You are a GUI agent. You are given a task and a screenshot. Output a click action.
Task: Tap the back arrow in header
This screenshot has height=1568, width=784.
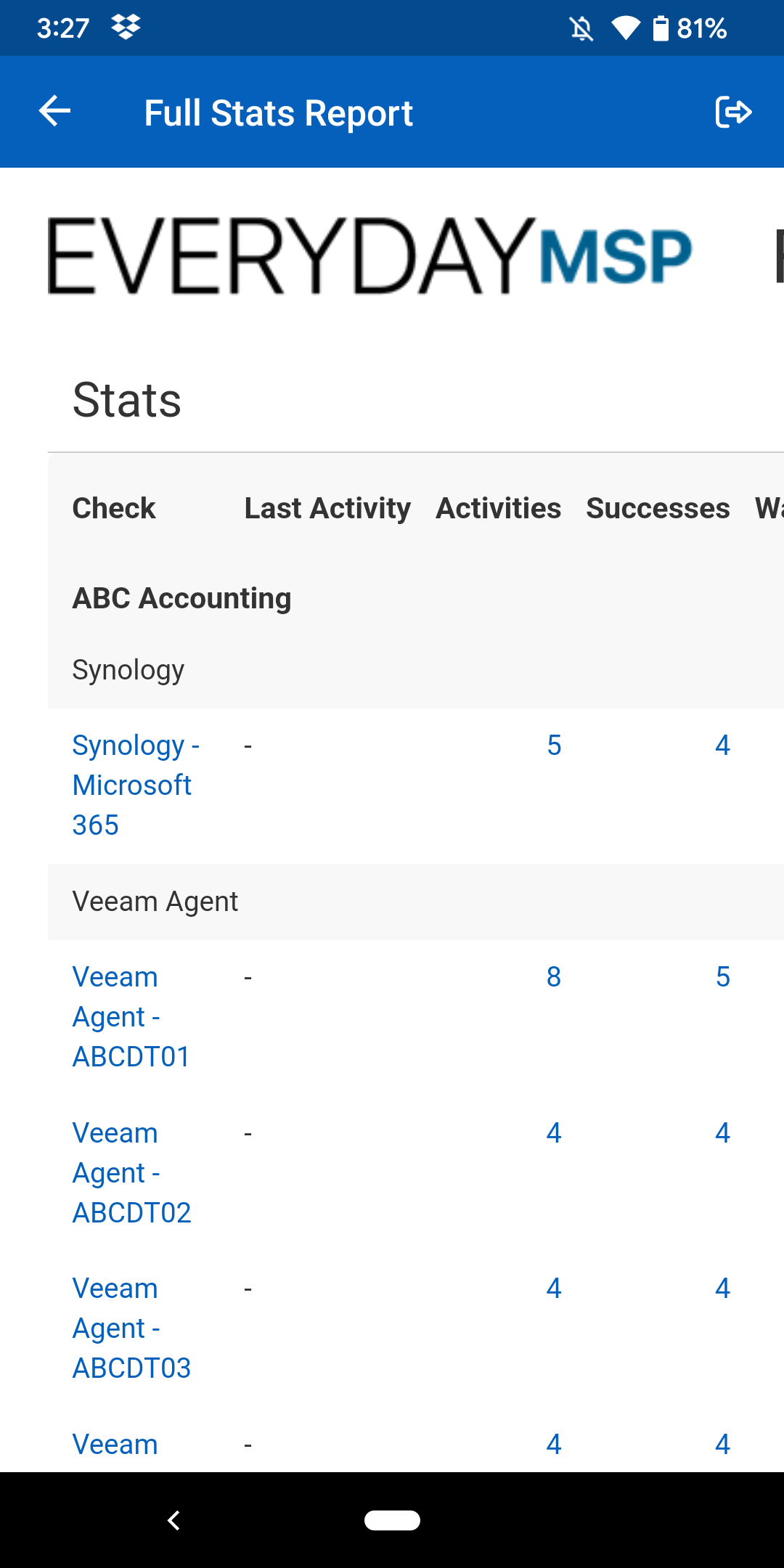[x=54, y=112]
